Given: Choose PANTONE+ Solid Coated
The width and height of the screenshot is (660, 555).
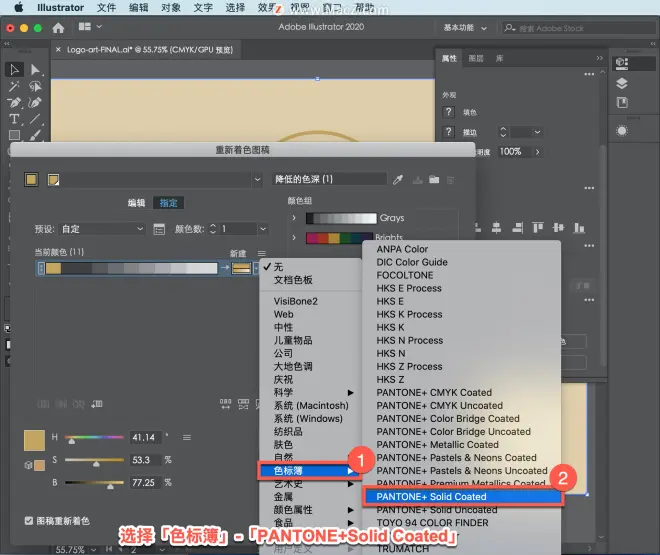Looking at the screenshot, I should [462, 497].
